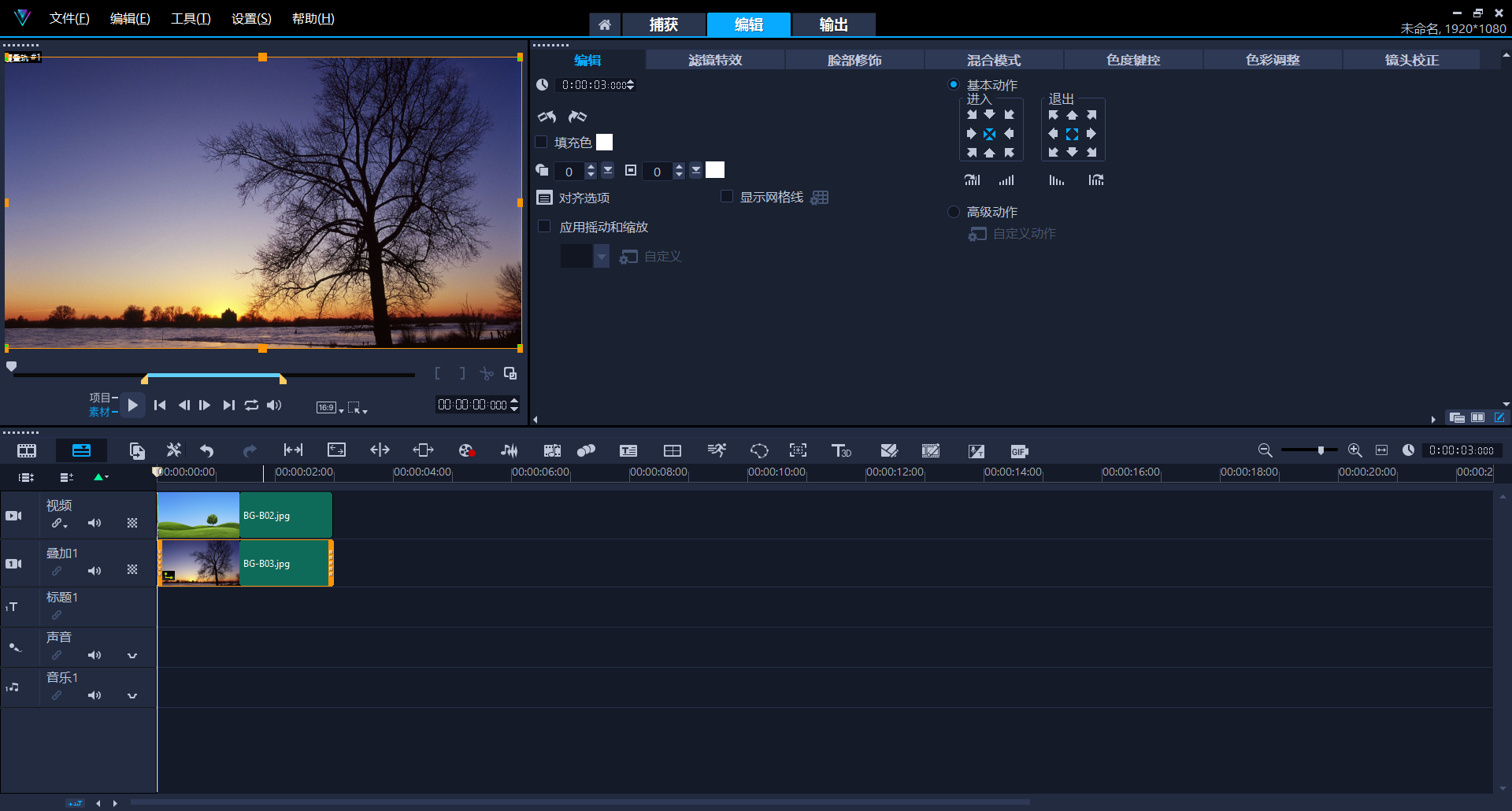Viewport: 1512px width, 811px height.
Task: Switch to Timeline view icon
Action: coord(81,450)
